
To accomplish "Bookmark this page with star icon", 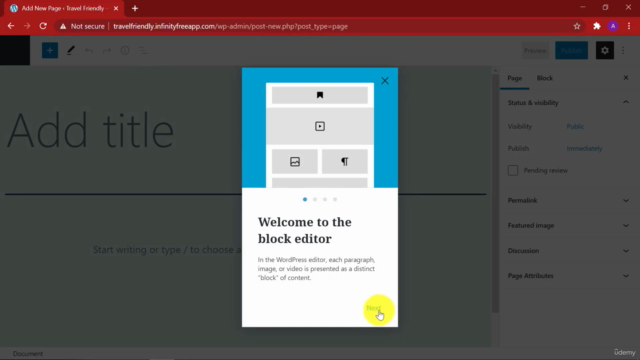I will pyautogui.click(x=577, y=26).
